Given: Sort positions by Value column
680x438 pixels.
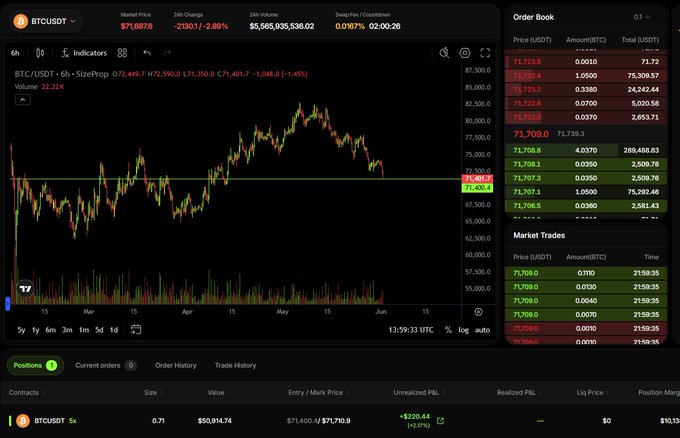Looking at the screenshot, I should tap(219, 392).
